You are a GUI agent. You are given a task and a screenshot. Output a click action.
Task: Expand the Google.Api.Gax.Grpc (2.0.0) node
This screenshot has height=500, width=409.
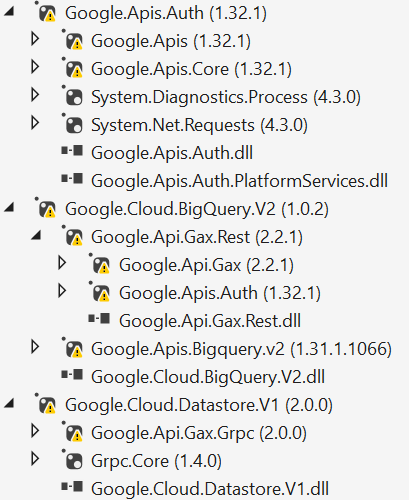tap(35, 431)
